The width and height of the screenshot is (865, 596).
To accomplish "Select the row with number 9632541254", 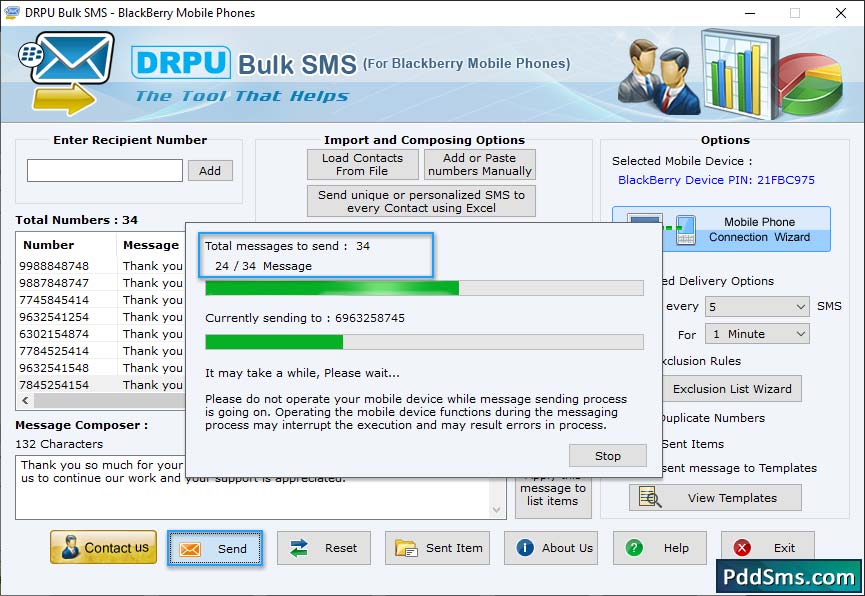I will (x=101, y=317).
